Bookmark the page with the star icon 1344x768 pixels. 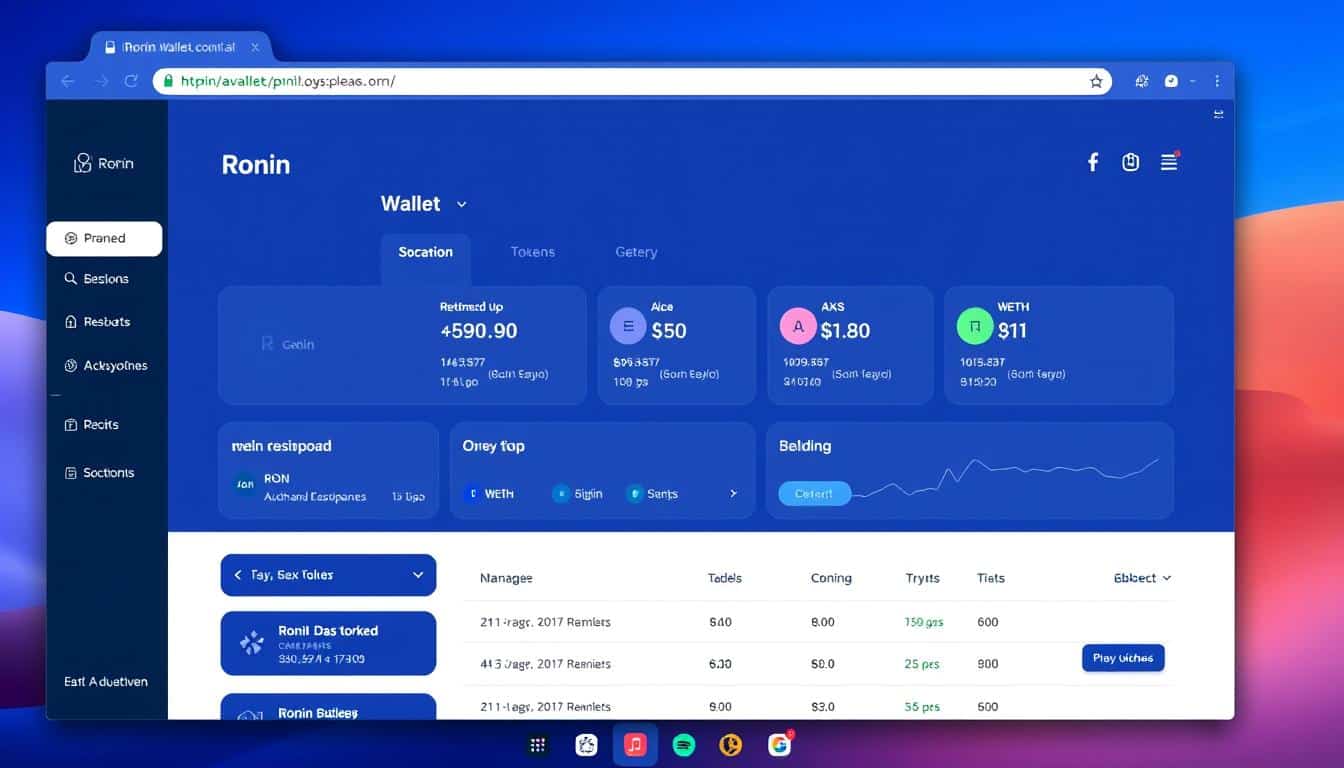point(1096,81)
